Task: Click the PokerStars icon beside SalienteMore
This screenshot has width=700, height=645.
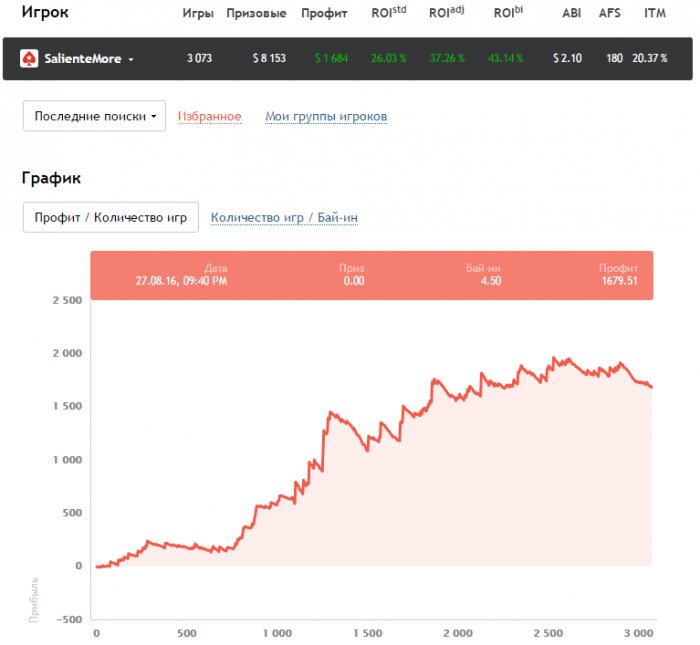Action: pos(29,59)
